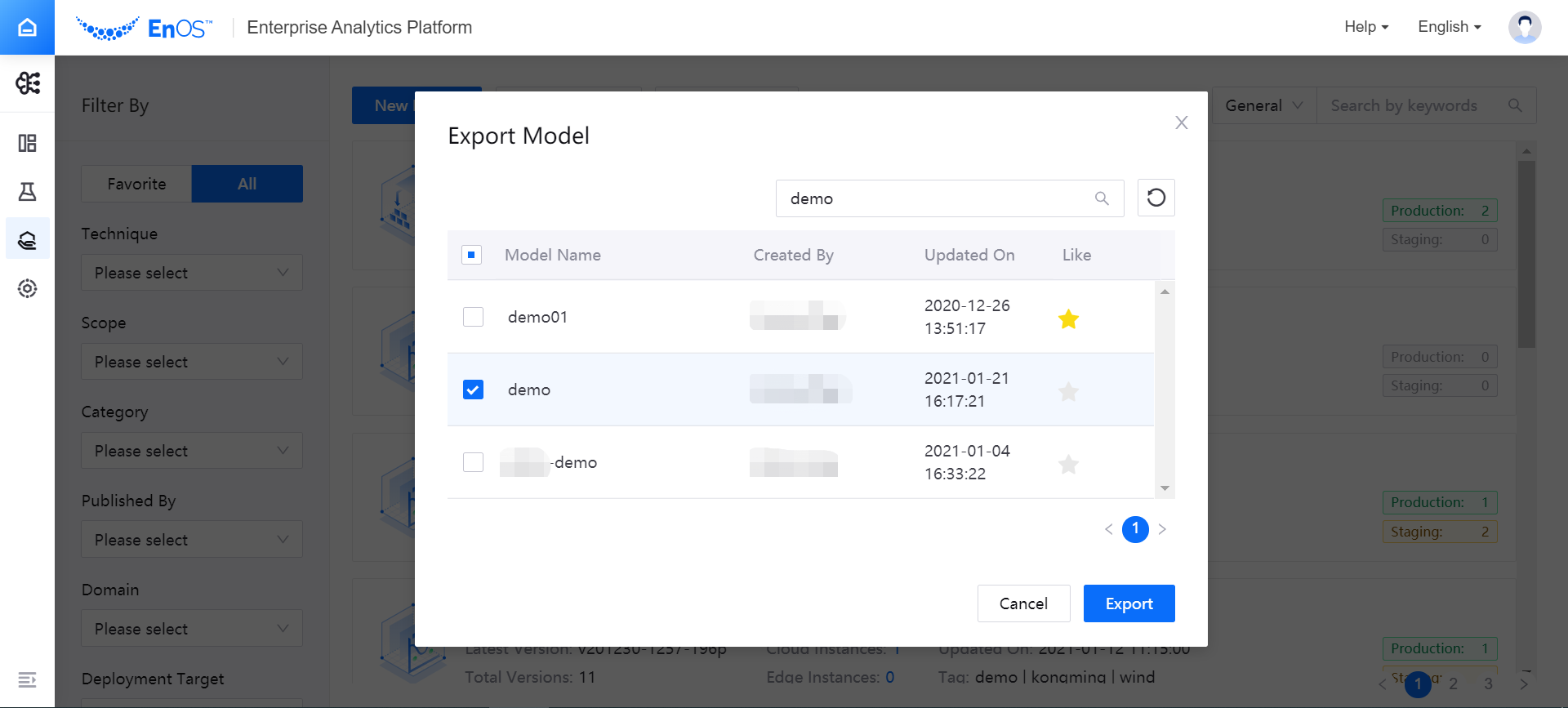Go to previous page in export dialog
1568x708 pixels.
(1108, 529)
